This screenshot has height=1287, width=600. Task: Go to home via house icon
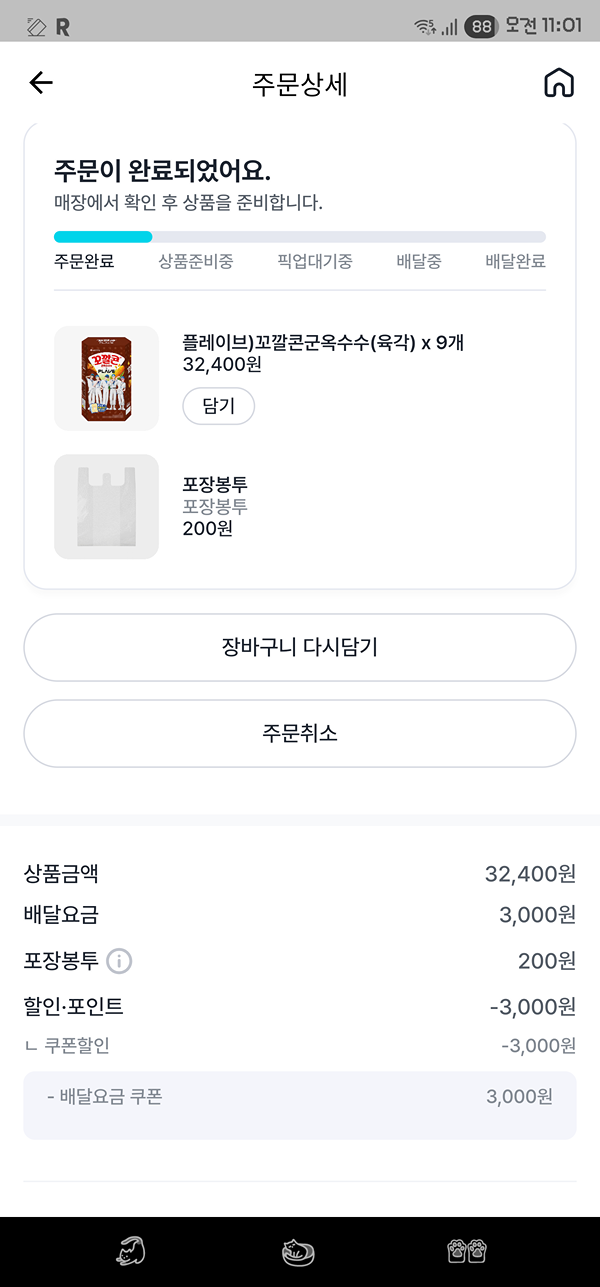tap(559, 83)
